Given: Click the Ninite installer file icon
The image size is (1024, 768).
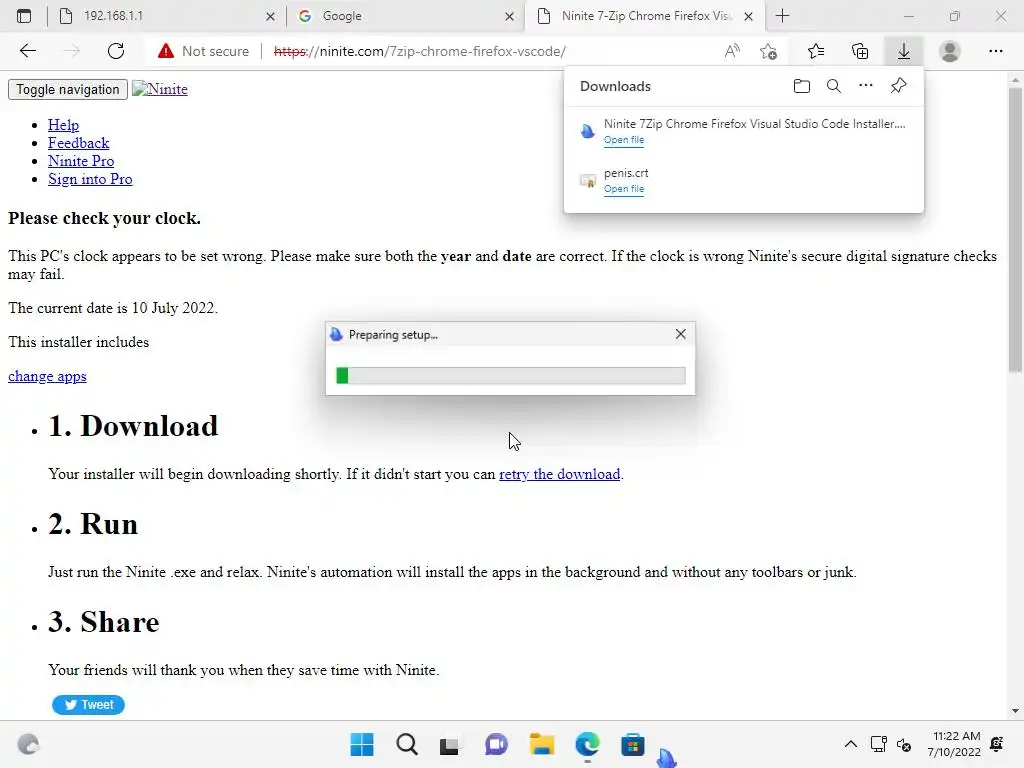Looking at the screenshot, I should (x=588, y=131).
